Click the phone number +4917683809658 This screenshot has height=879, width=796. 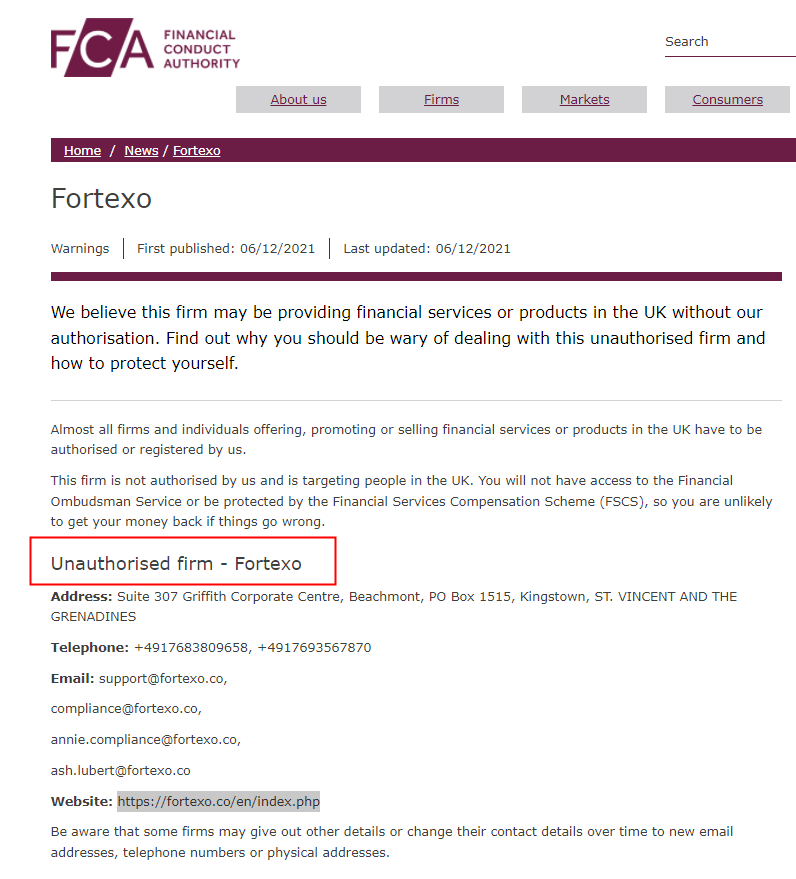coord(191,648)
